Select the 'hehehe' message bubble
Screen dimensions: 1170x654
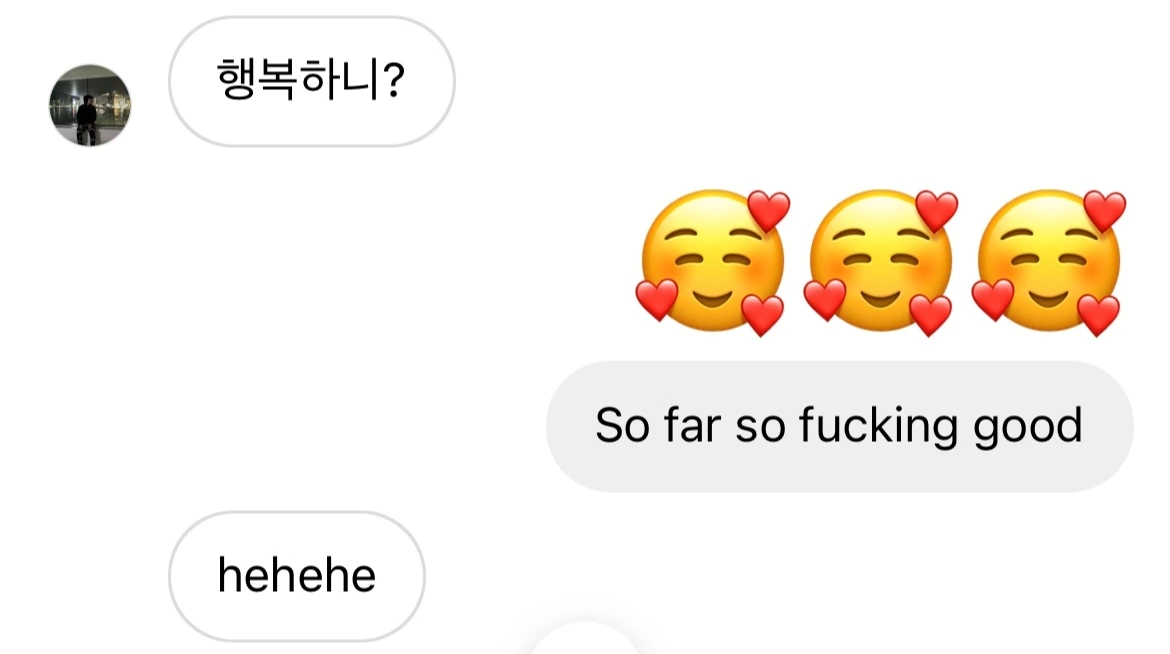pos(297,576)
